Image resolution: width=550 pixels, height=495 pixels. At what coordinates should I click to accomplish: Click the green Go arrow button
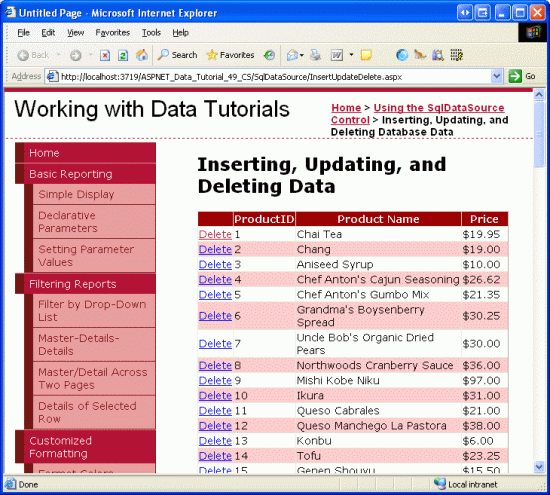tap(515, 76)
